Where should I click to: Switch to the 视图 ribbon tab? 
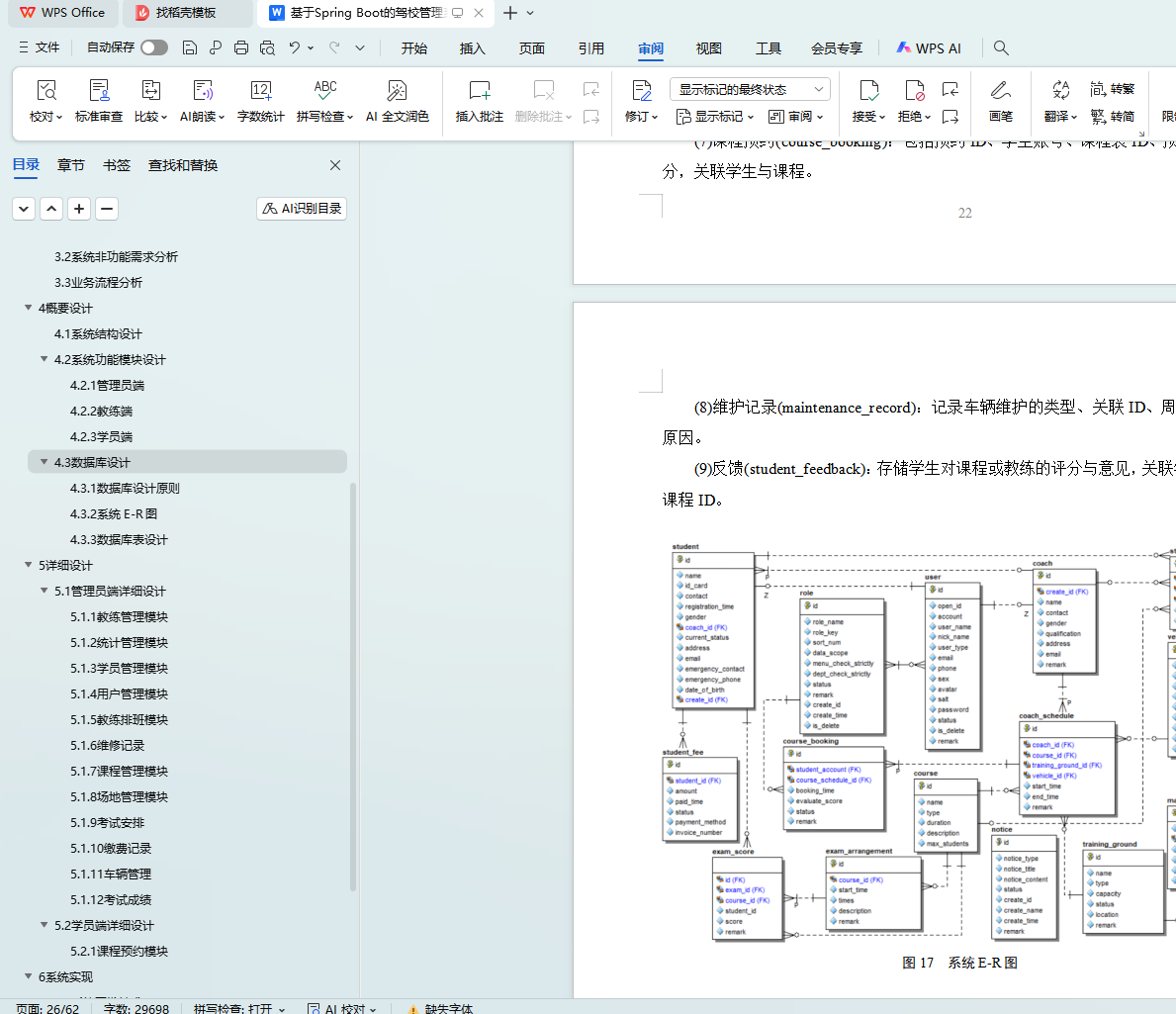(708, 47)
